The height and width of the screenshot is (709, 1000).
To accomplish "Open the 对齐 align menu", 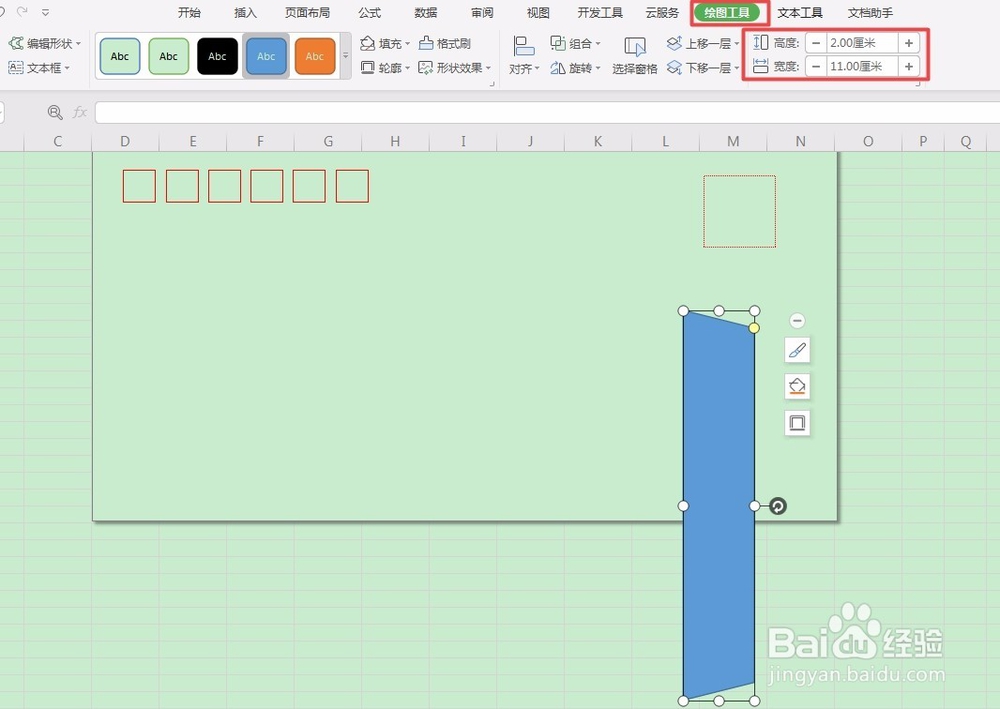I will (x=524, y=56).
